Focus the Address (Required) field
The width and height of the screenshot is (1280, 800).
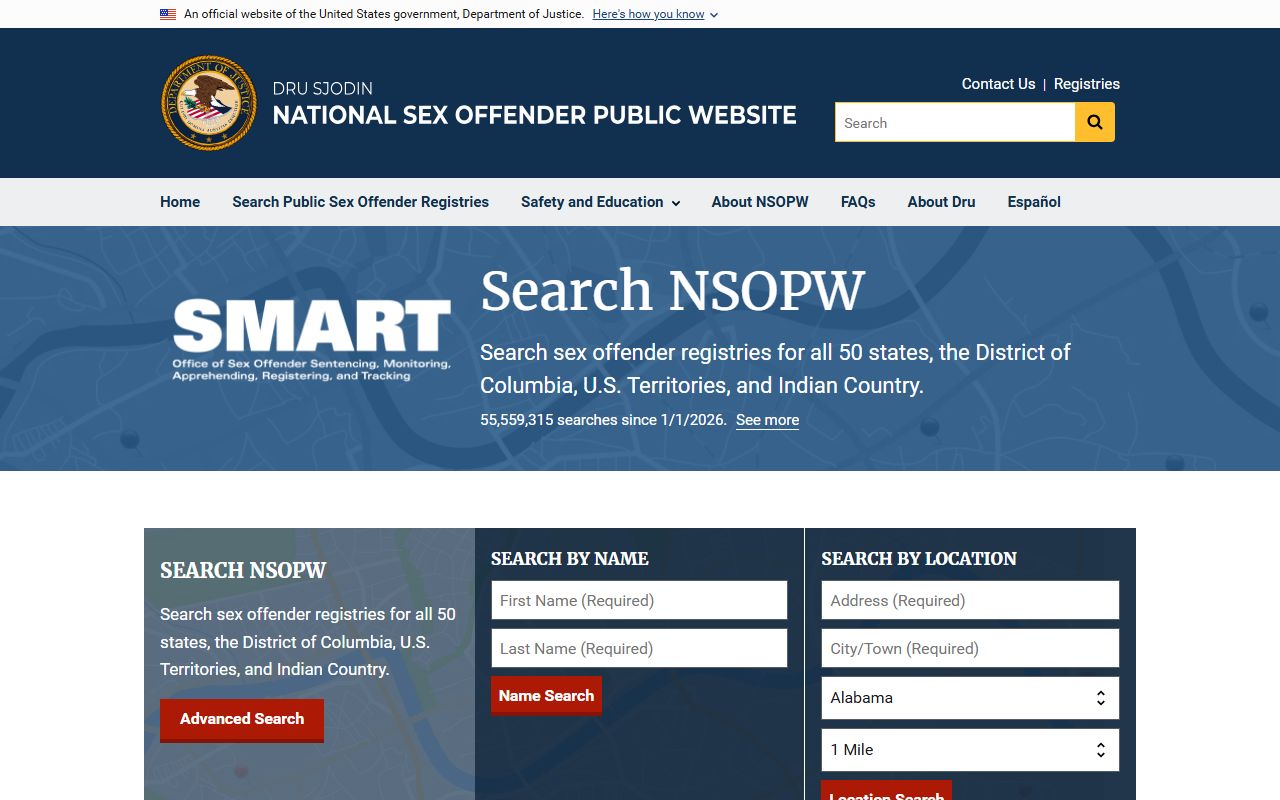coord(970,600)
